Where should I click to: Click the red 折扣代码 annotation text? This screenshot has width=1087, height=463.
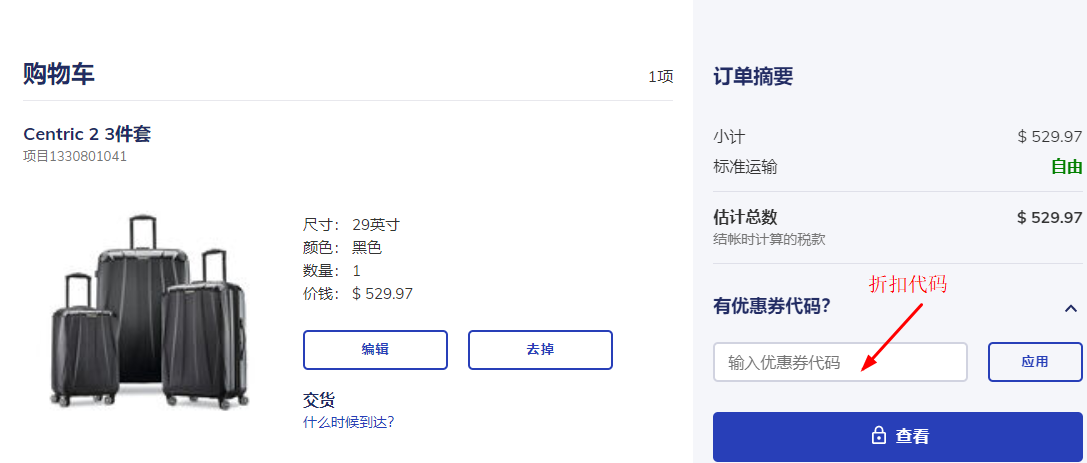[907, 284]
